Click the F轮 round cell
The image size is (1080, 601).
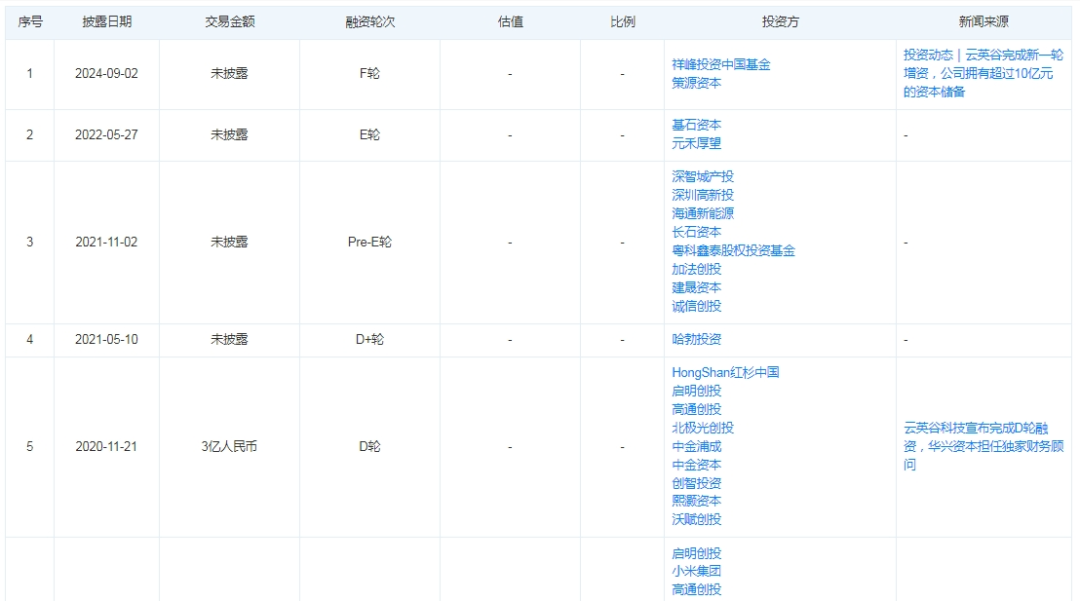click(x=370, y=74)
